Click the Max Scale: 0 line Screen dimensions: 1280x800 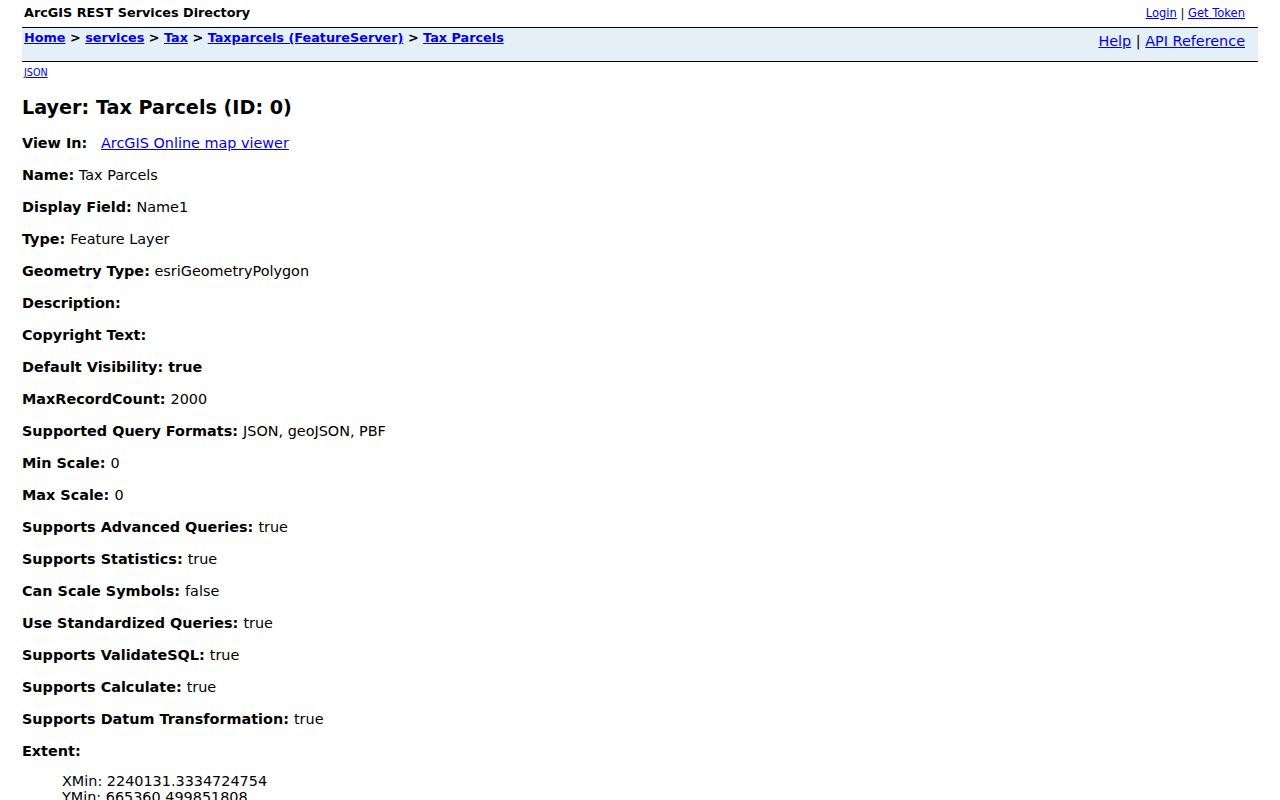coord(73,495)
